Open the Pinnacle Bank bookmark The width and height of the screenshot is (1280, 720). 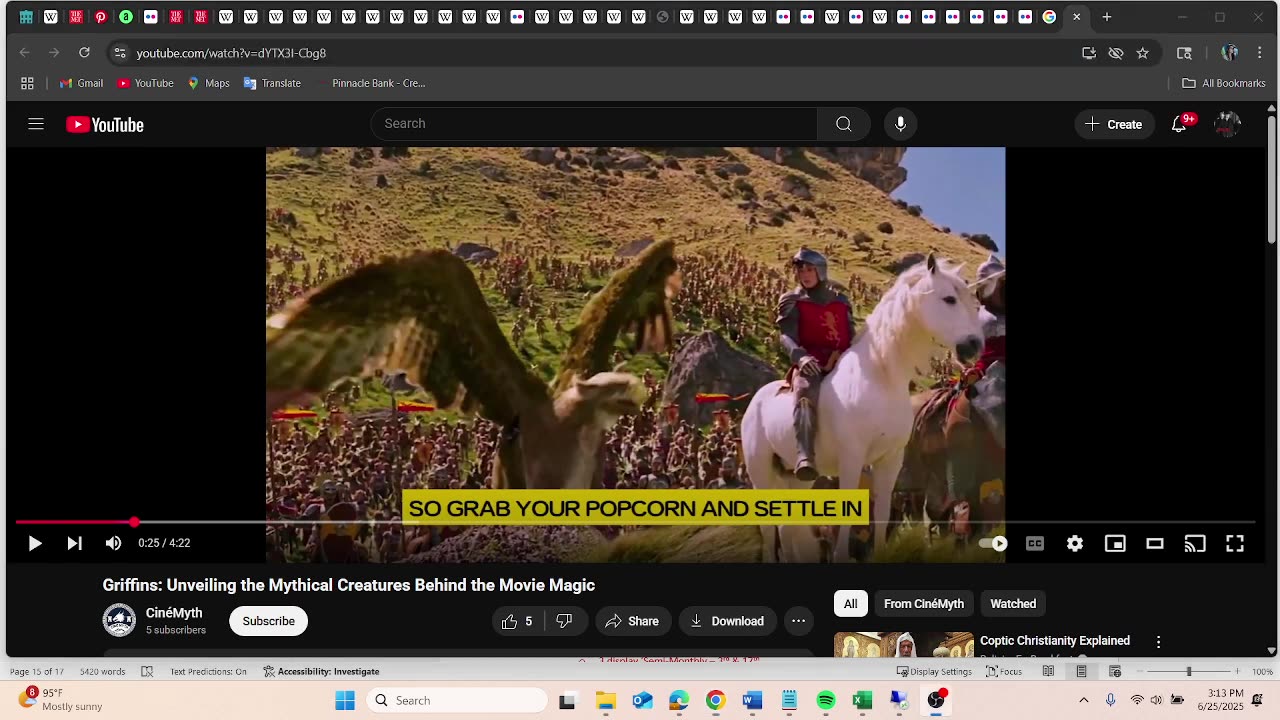tap(370, 83)
